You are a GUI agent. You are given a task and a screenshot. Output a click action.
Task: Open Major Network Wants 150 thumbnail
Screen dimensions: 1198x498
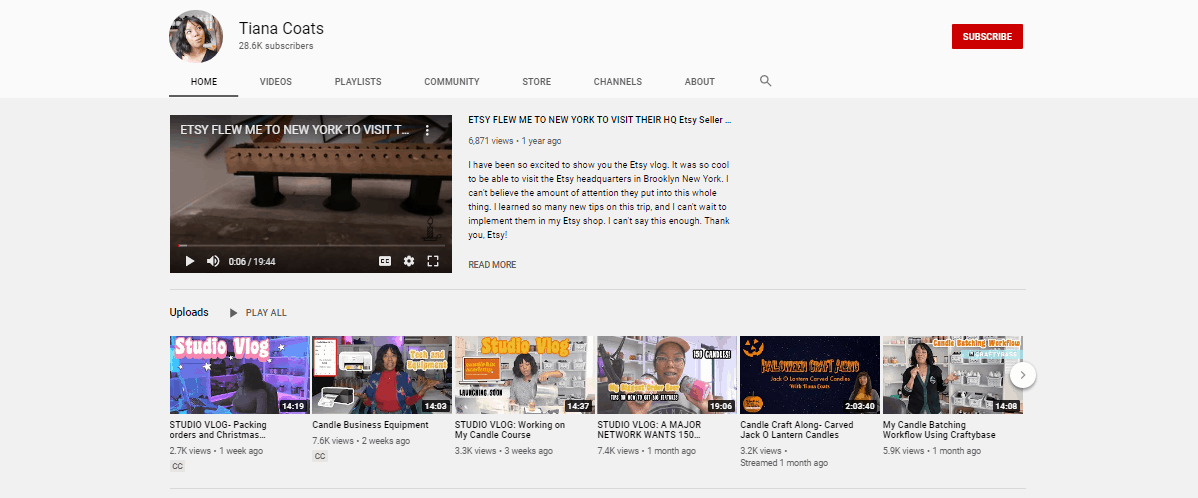click(668, 375)
